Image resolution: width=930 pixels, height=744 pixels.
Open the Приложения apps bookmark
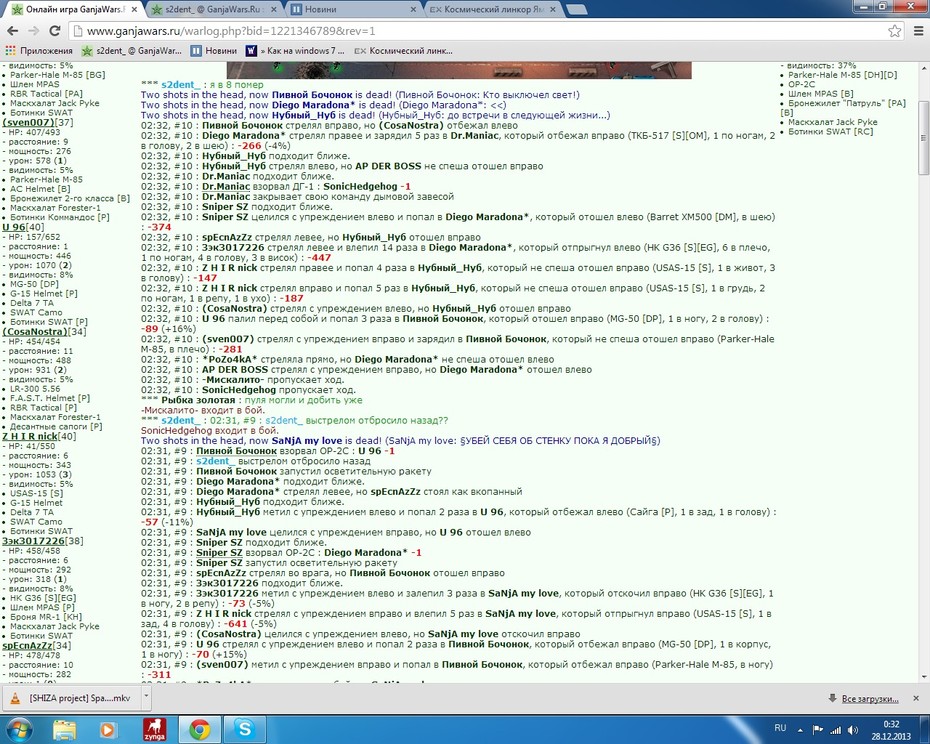tap(39, 51)
